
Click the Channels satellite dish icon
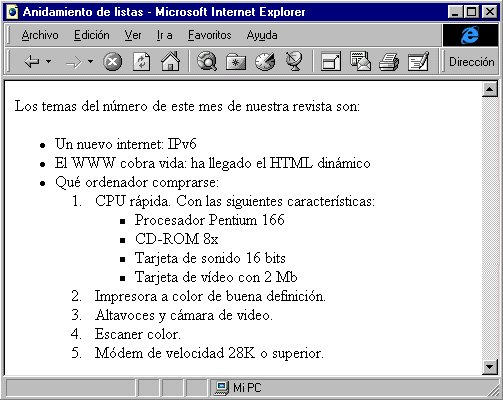pyautogui.click(x=294, y=61)
